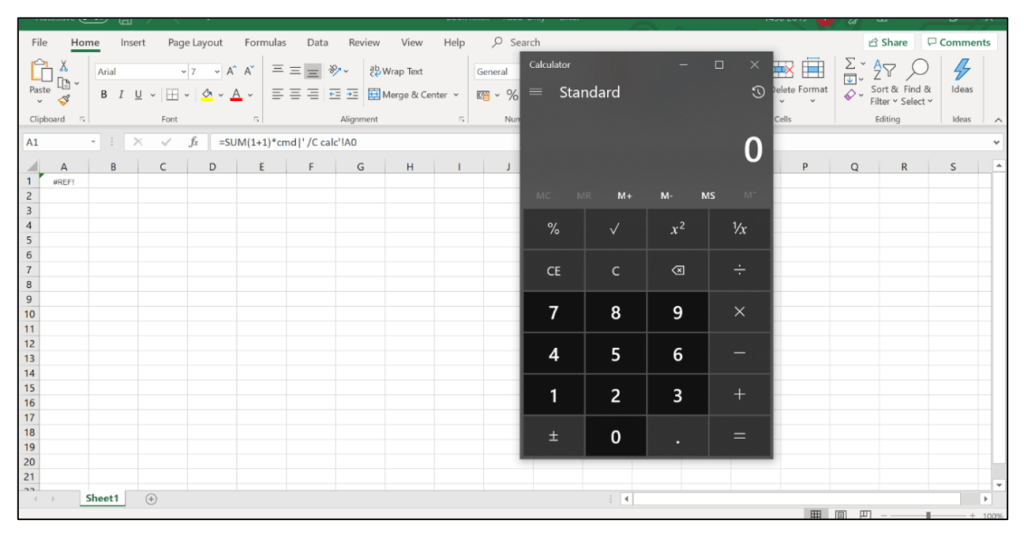Viewport: 1024px width, 539px height.
Task: Toggle Bold formatting
Action: (x=103, y=95)
